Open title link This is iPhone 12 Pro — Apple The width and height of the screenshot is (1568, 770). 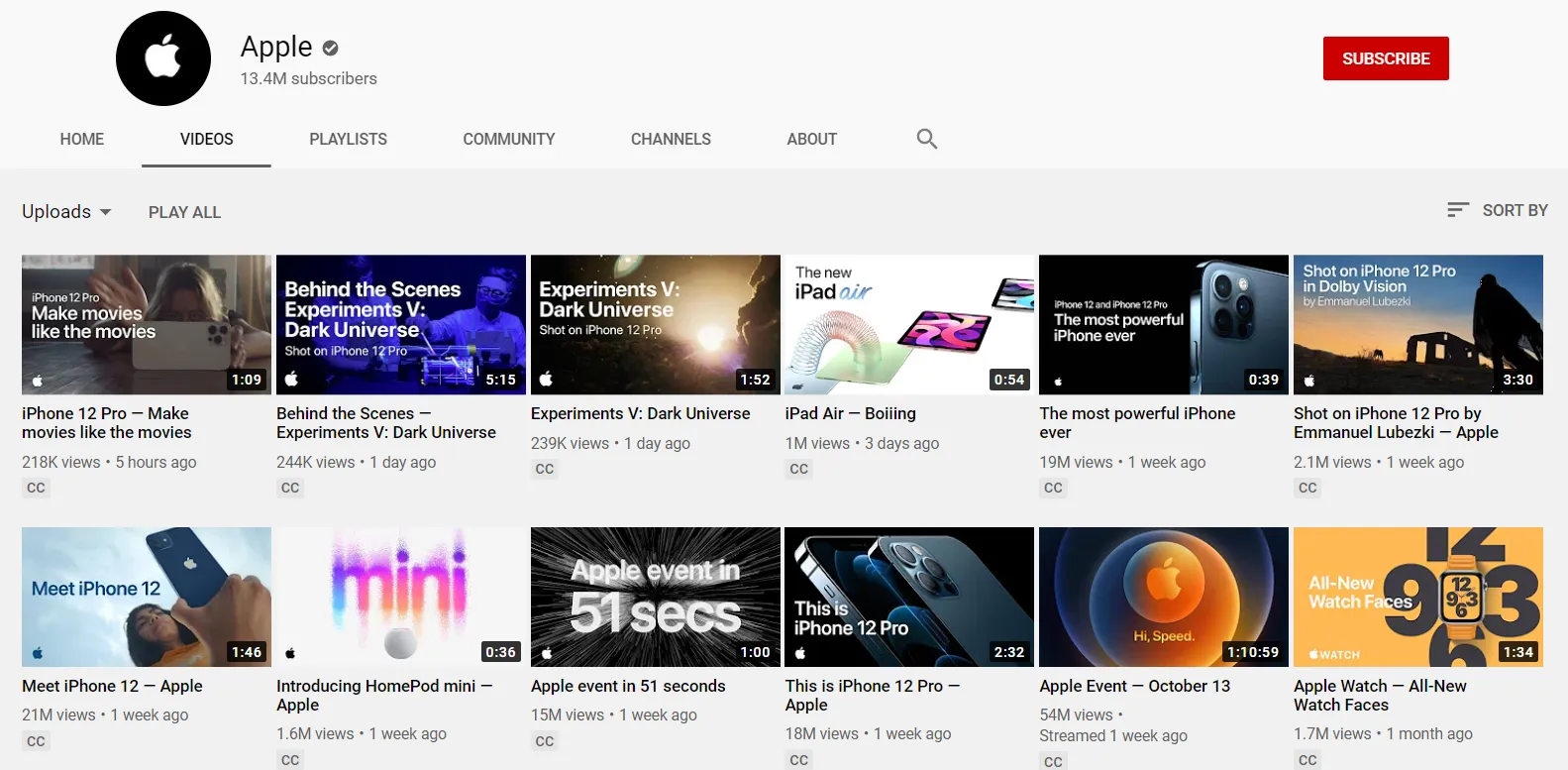click(x=873, y=696)
